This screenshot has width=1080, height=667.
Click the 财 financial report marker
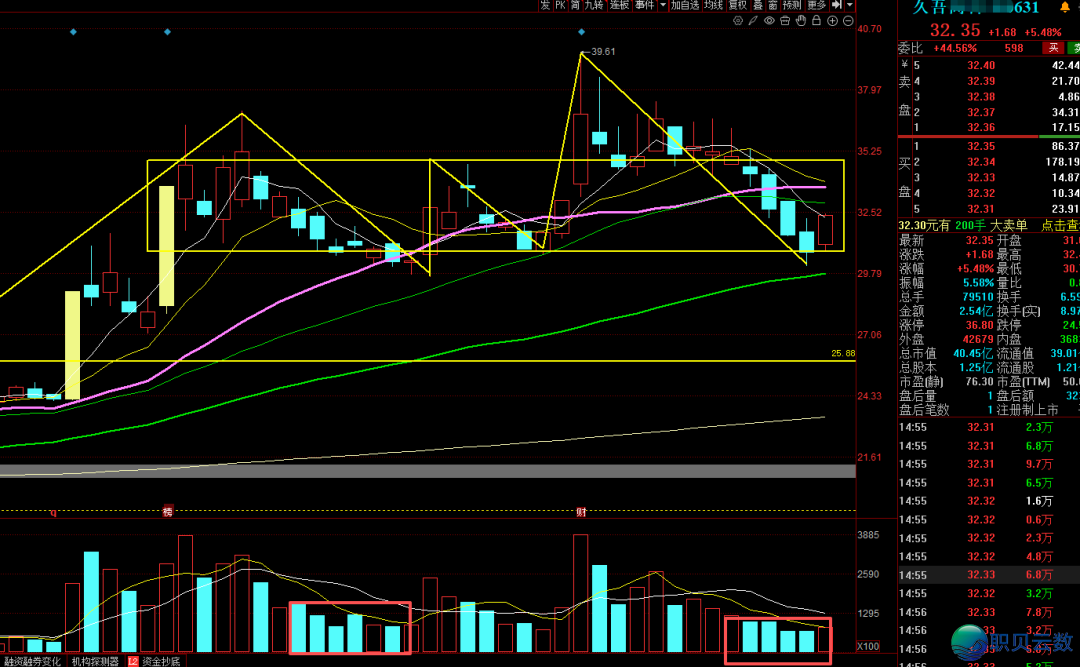click(x=581, y=512)
